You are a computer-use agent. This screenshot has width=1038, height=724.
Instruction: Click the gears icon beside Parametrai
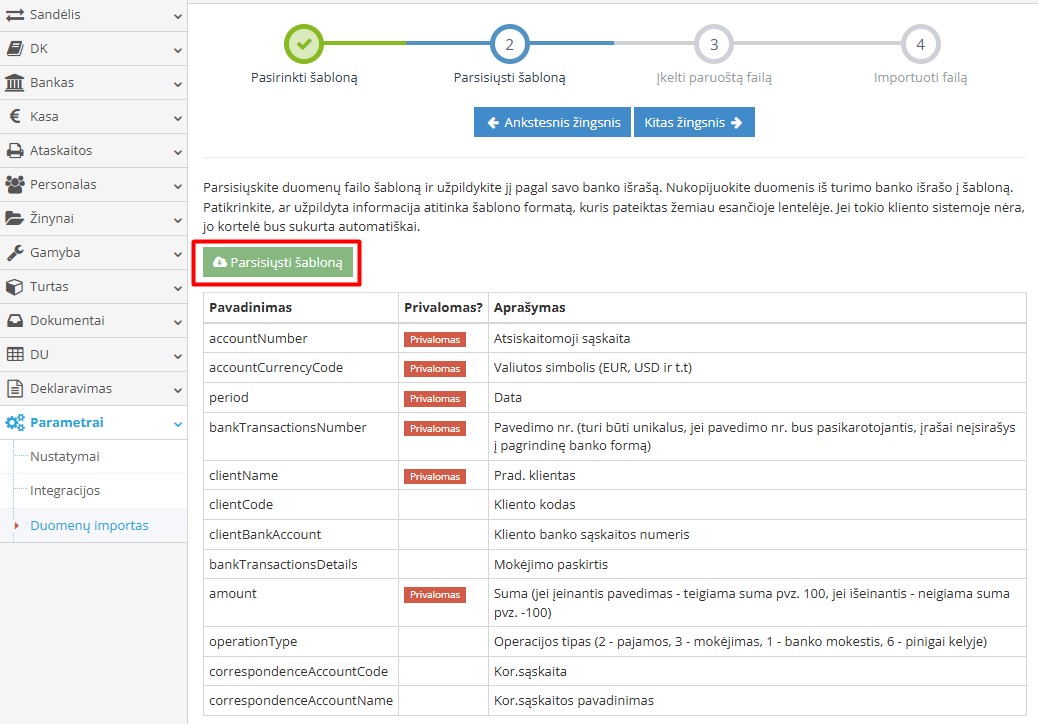point(15,423)
